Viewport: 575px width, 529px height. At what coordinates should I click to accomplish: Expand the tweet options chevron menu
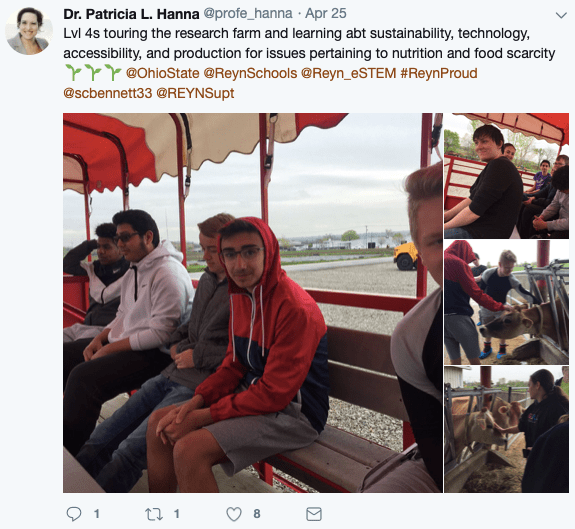(x=561, y=15)
